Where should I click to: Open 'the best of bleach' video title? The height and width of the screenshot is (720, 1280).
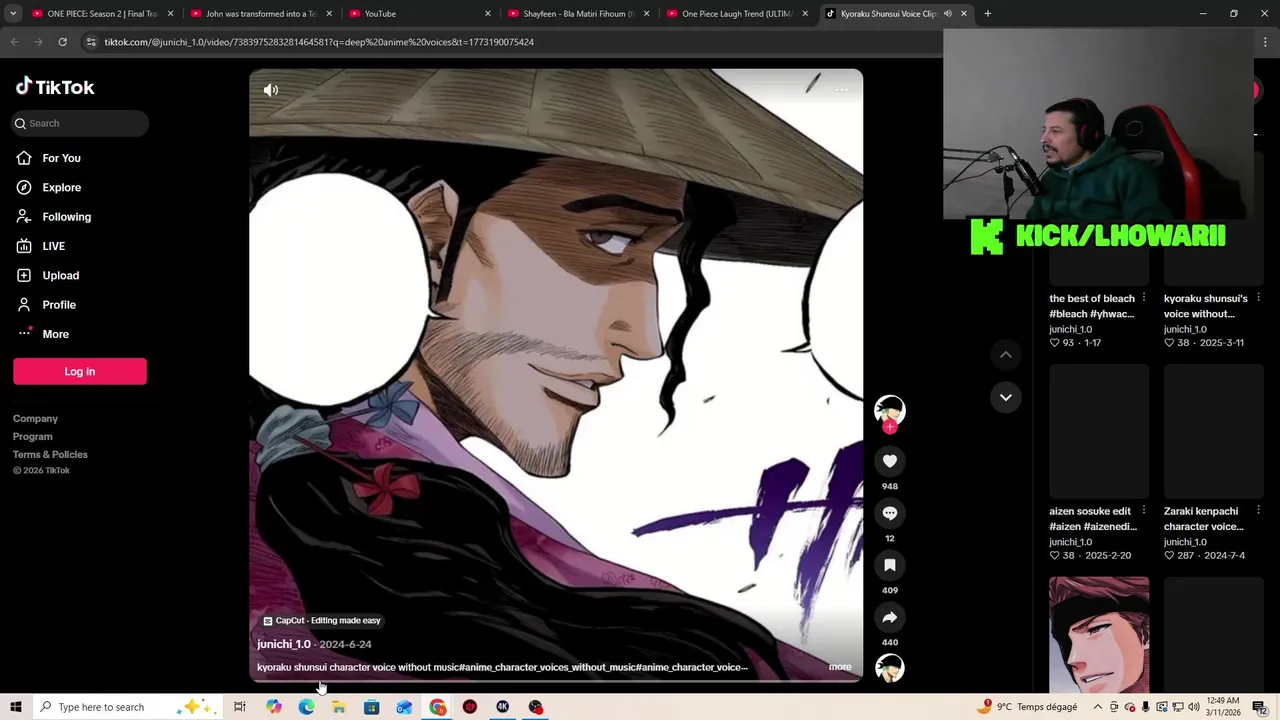pos(1092,306)
